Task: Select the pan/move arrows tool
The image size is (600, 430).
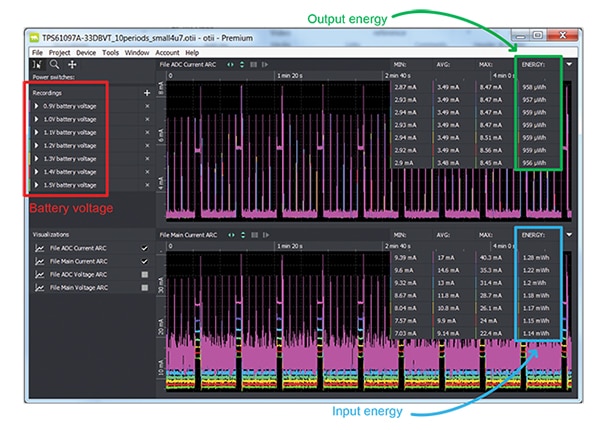Action: tap(72, 63)
